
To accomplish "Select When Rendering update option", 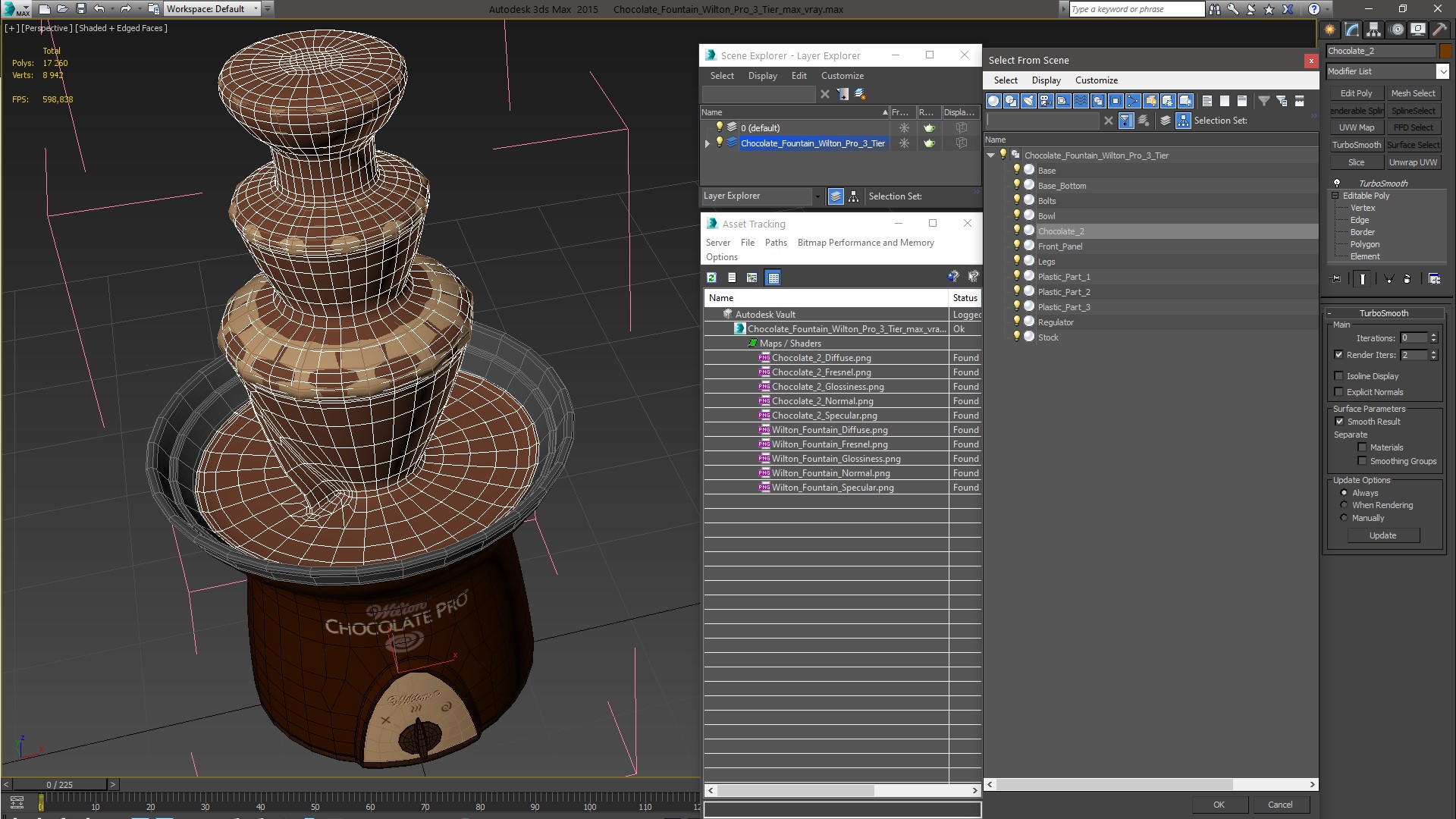I will pos(1344,505).
